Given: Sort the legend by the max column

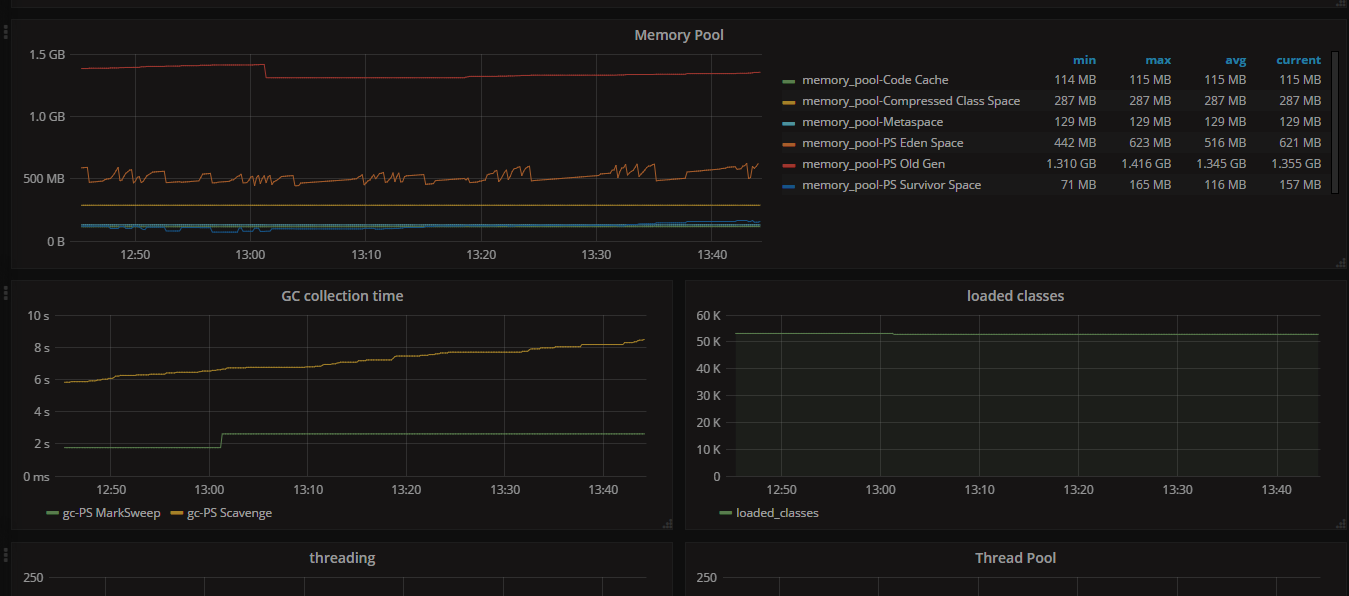Looking at the screenshot, I should (1158, 60).
